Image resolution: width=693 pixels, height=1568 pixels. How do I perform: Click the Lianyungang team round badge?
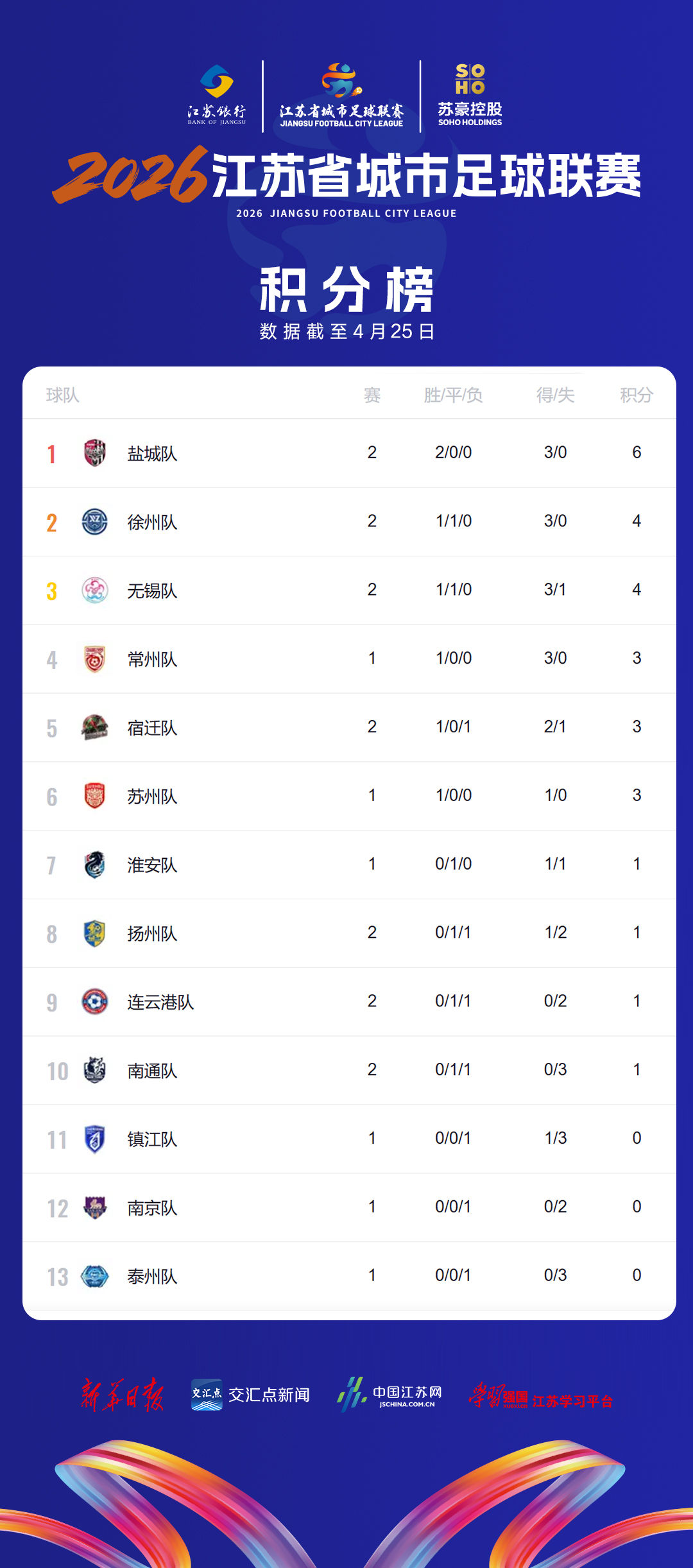pyautogui.click(x=95, y=1002)
